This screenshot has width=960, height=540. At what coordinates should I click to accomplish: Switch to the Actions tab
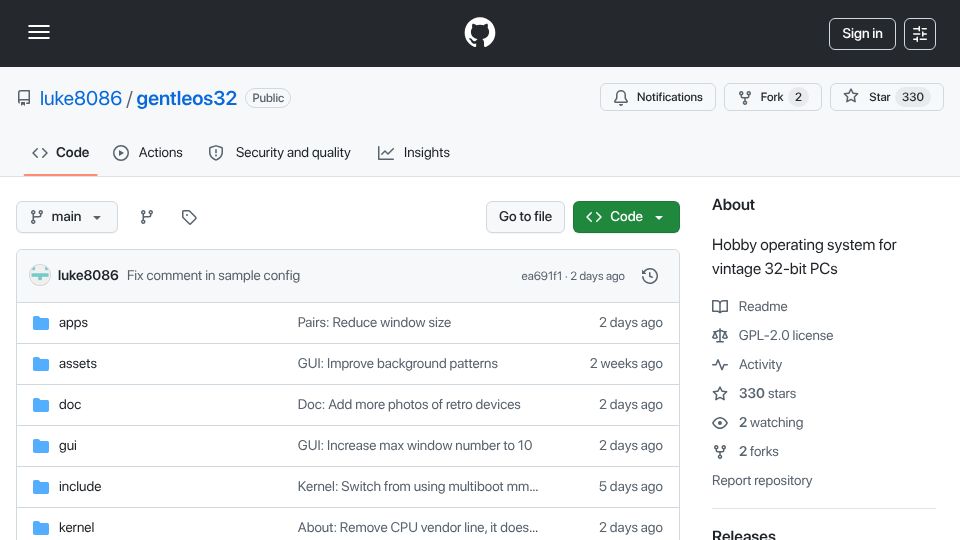click(x=148, y=152)
